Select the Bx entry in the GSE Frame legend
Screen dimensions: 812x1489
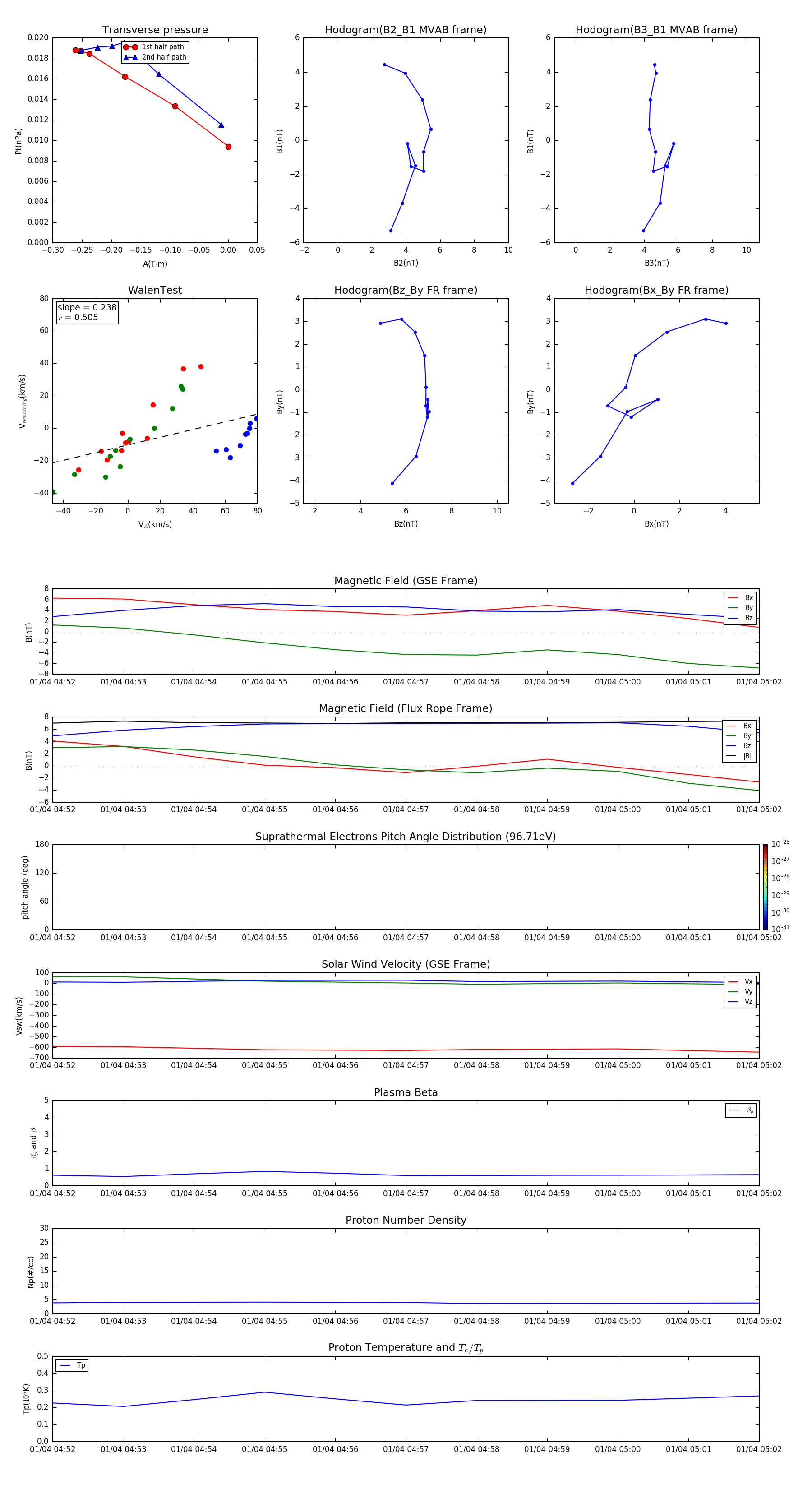(740, 598)
